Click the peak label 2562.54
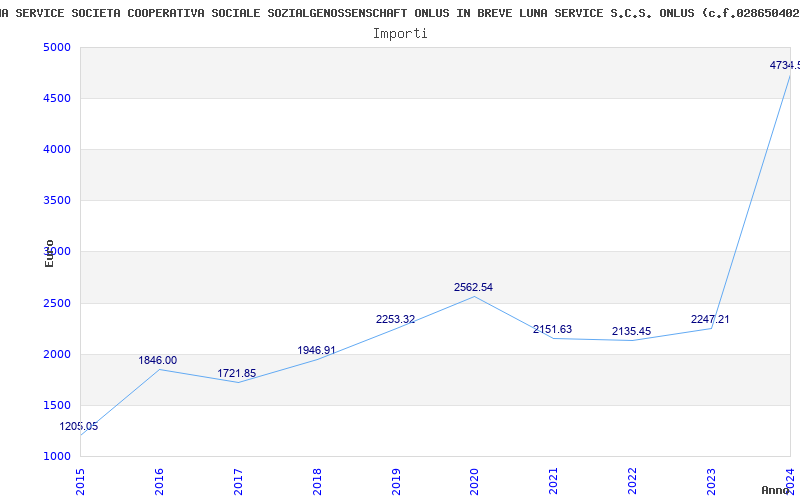Viewport: 800px width, 500px height. click(x=473, y=287)
